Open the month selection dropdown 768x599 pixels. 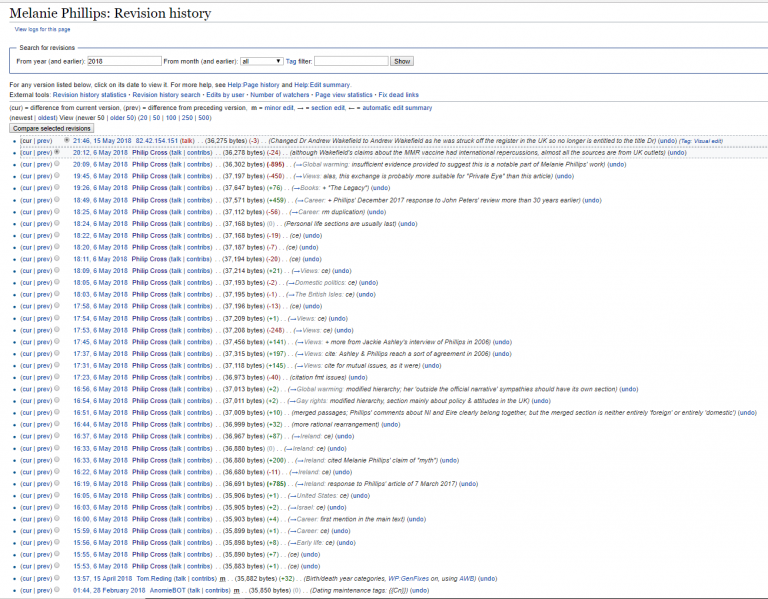(x=262, y=61)
